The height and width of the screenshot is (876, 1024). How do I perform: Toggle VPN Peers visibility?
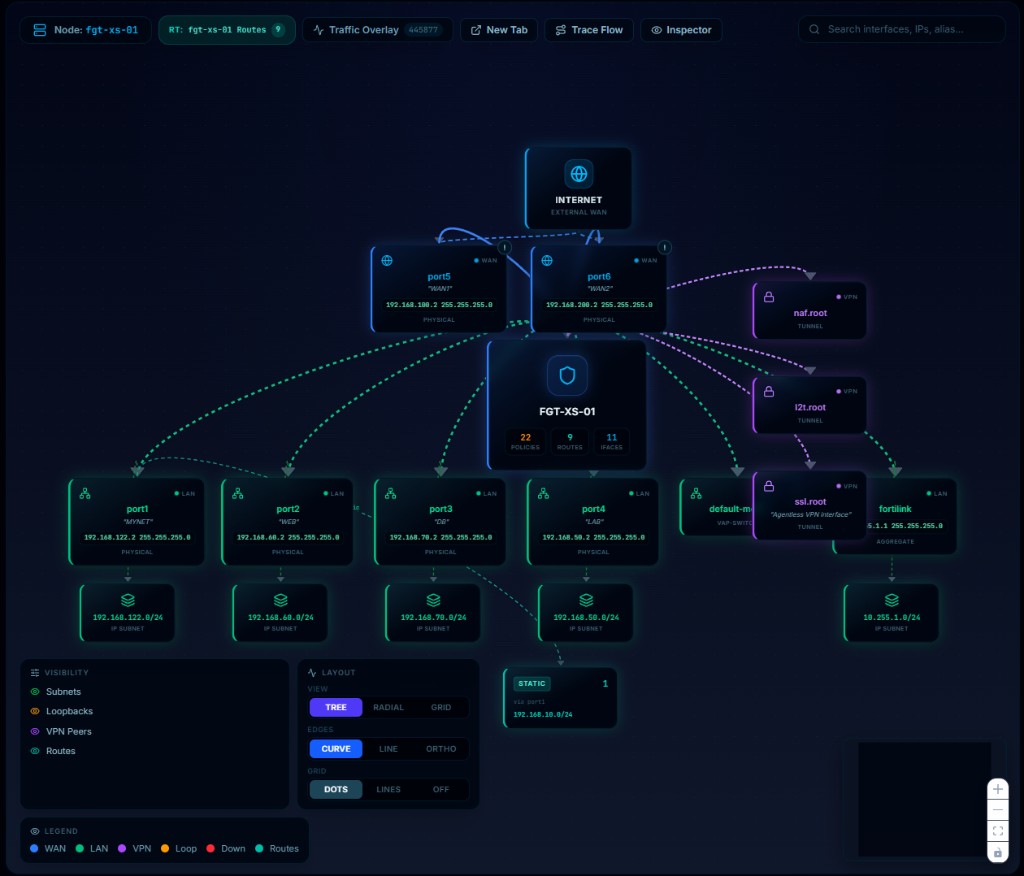point(61,732)
